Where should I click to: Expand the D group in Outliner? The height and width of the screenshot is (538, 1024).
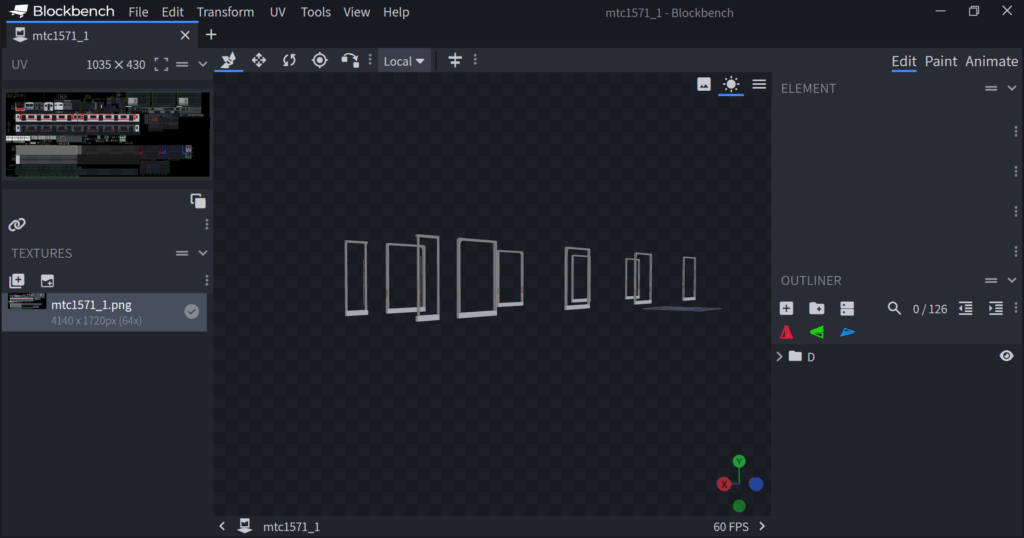(x=780, y=356)
